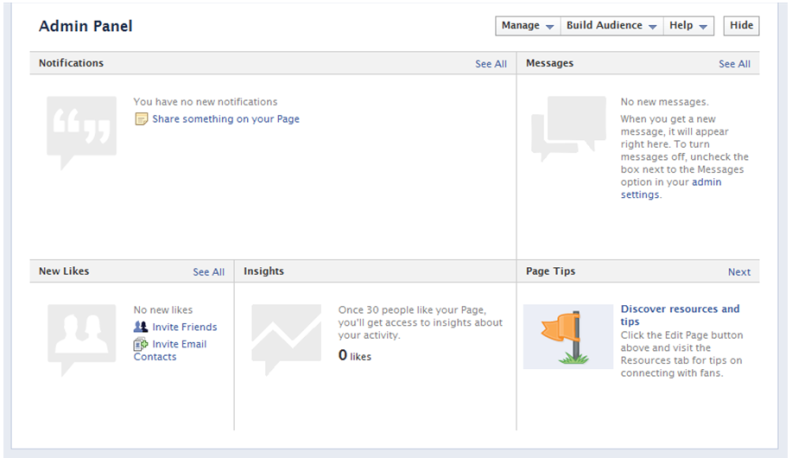See all Messages

tap(734, 64)
